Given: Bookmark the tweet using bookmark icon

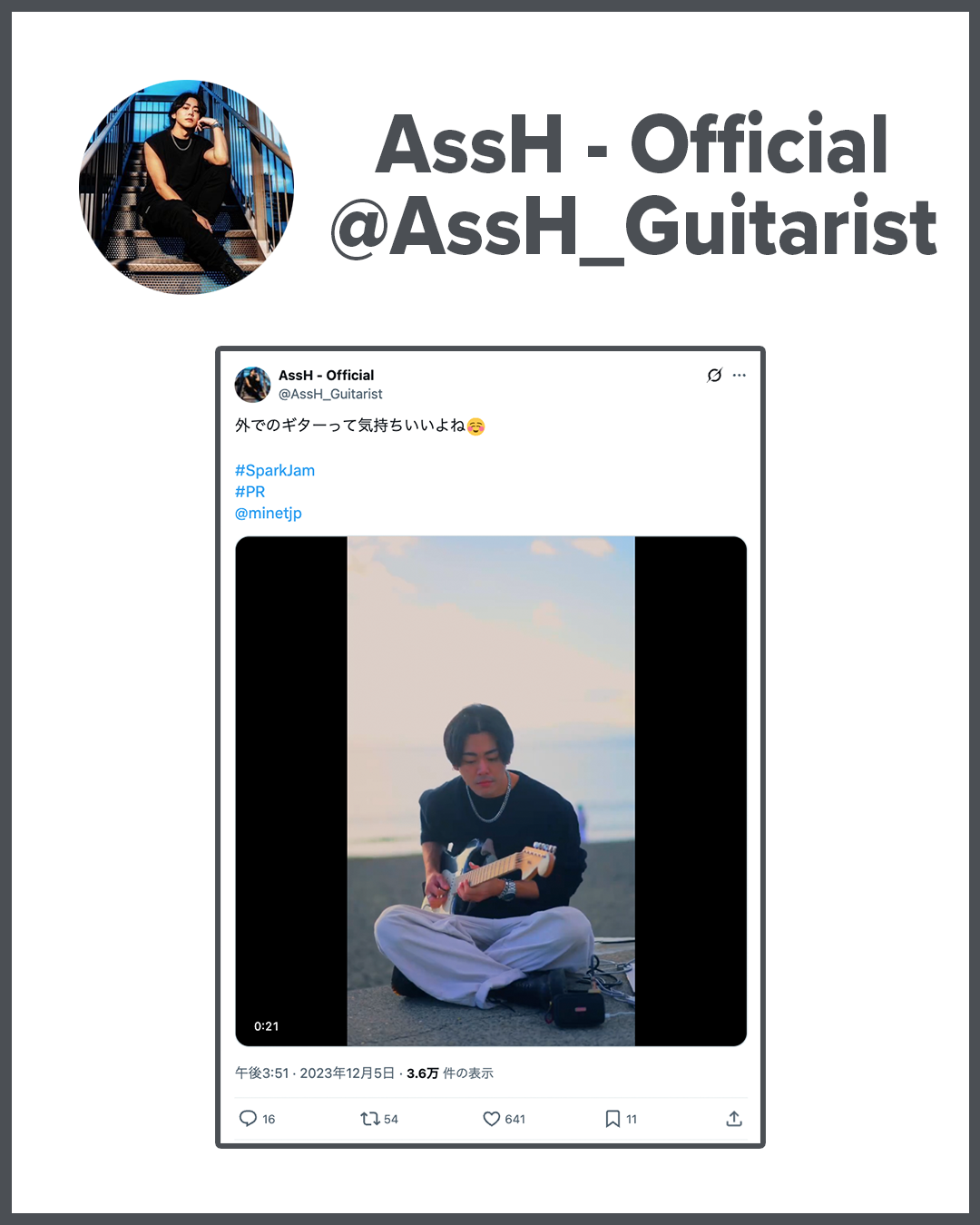Looking at the screenshot, I should coord(612,1119).
